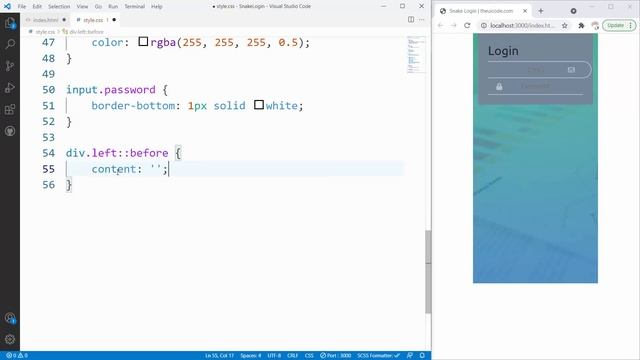Click line number 54 in the gutter
Image resolution: width=640 pixels, height=360 pixels.
tap(49, 153)
